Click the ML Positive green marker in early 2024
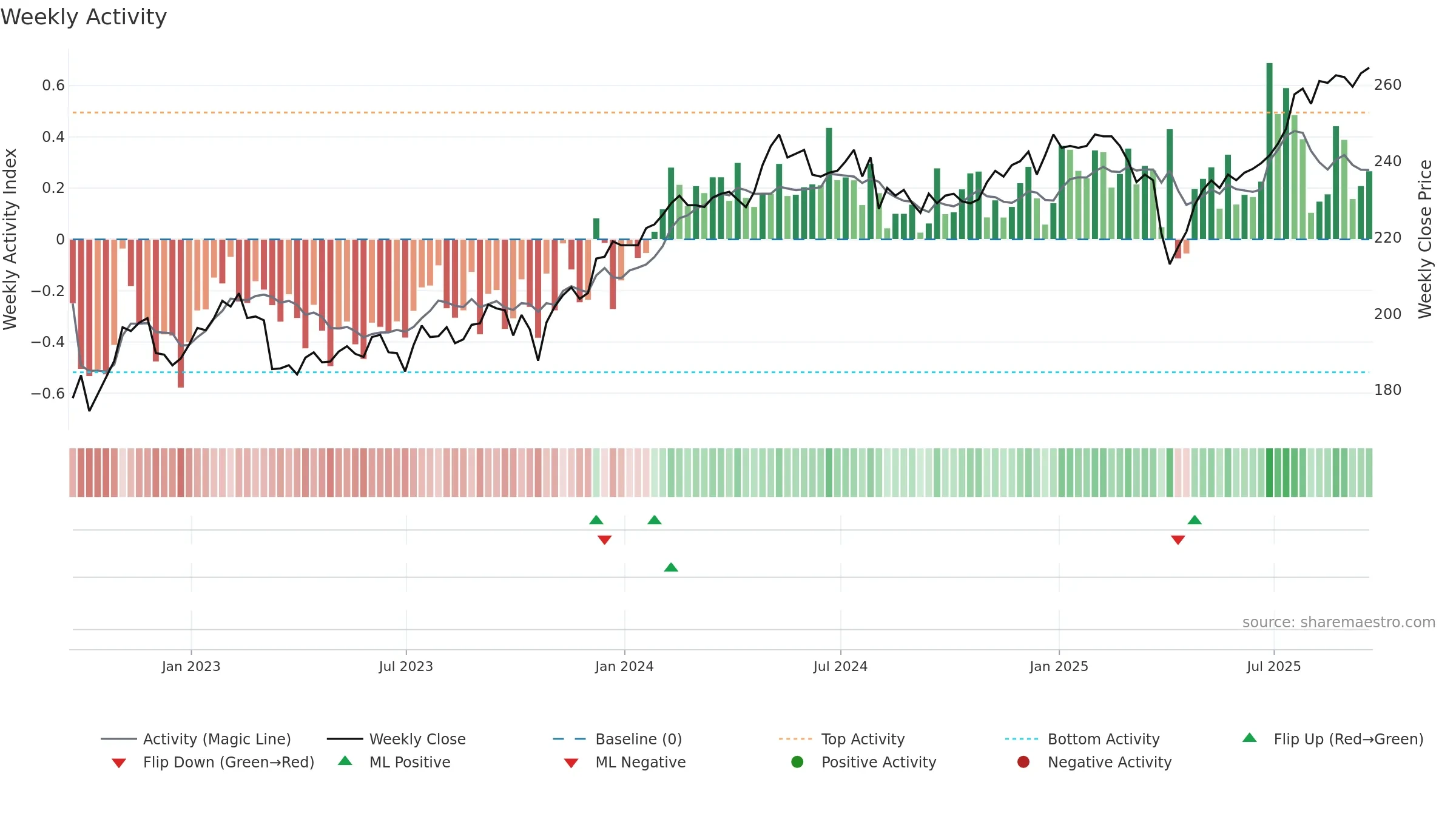 (x=671, y=567)
